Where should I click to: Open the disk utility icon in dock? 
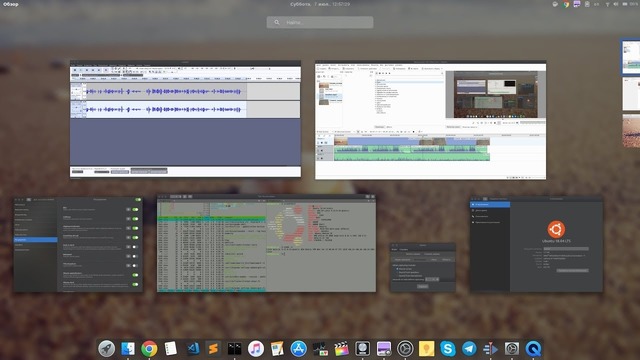[362, 349]
